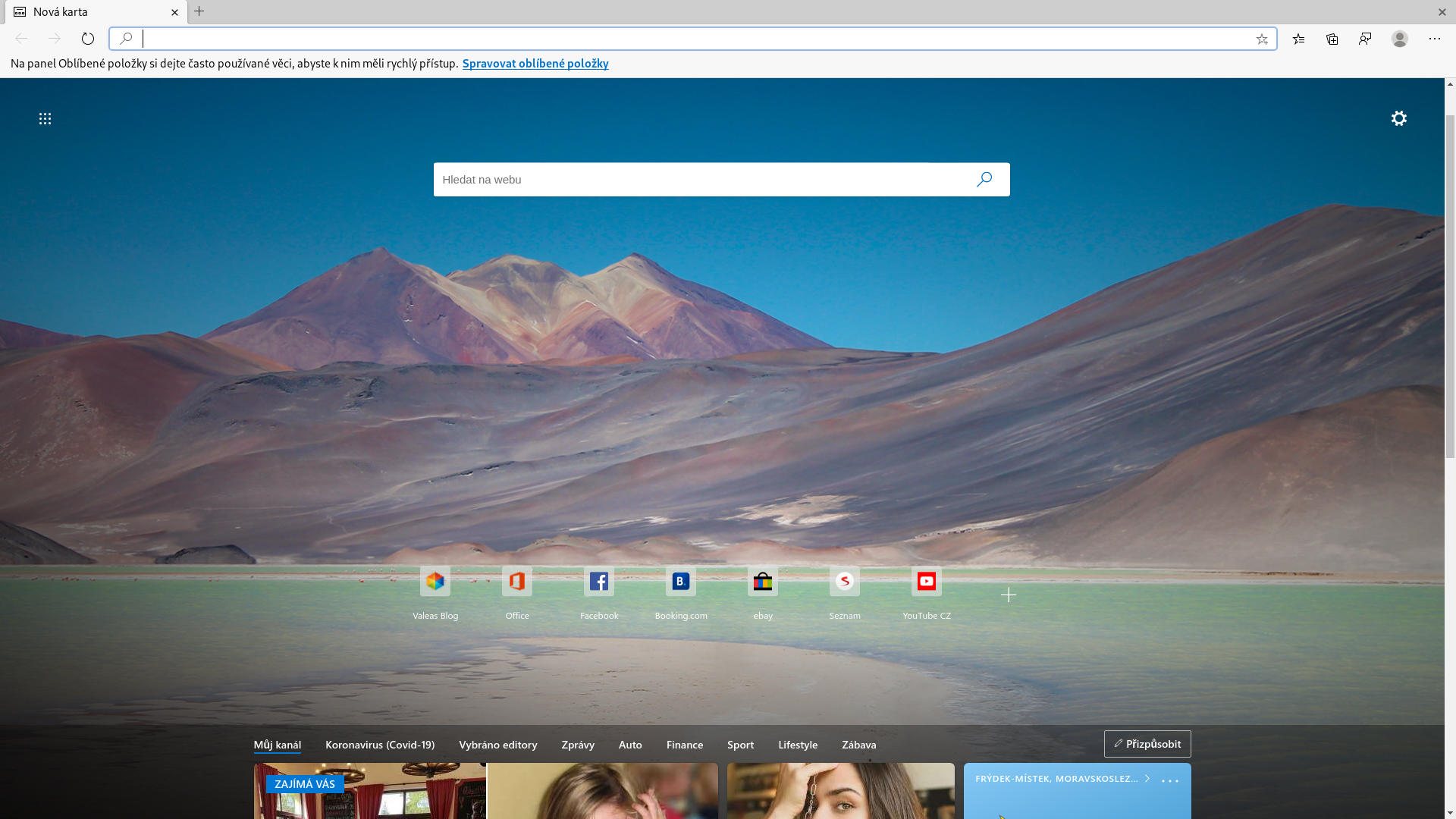This screenshot has height=819, width=1456.
Task: Close the browser window
Action: (x=1442, y=12)
